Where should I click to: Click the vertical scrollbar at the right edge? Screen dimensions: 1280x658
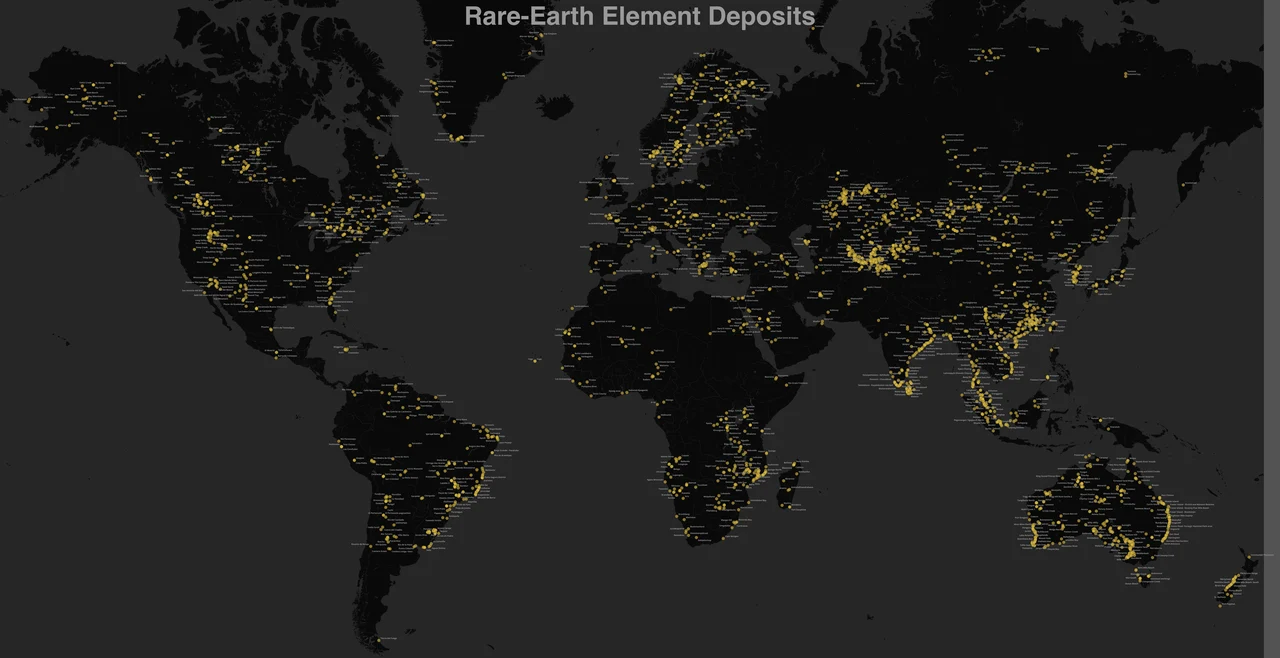tap(1272, 329)
